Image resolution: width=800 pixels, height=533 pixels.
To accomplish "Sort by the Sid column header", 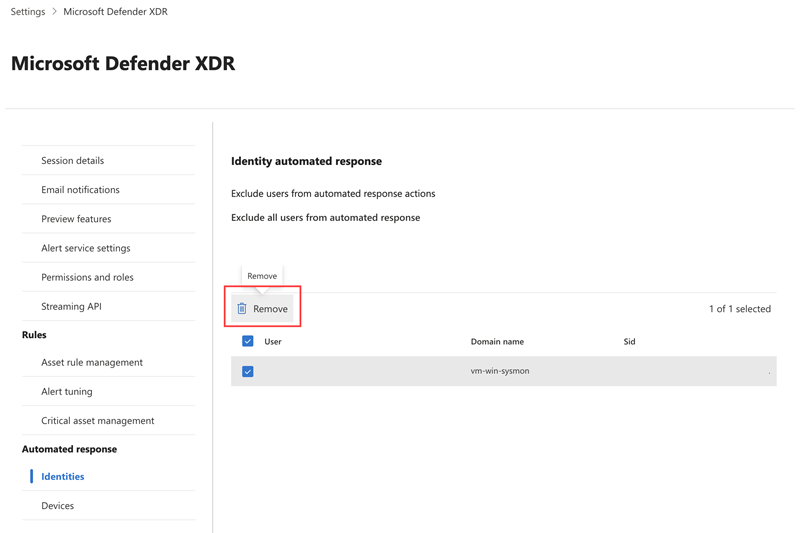I will click(629, 342).
